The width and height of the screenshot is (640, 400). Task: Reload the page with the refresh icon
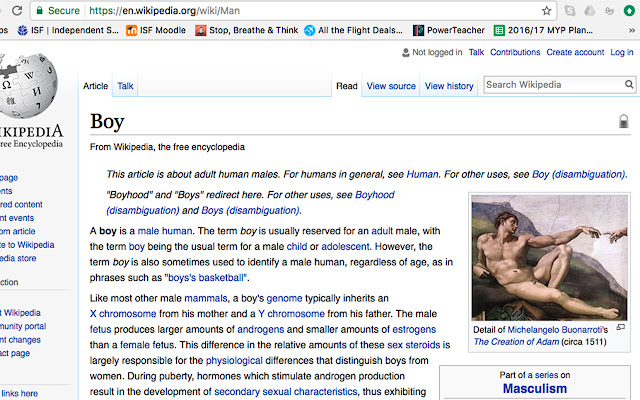[17, 10]
